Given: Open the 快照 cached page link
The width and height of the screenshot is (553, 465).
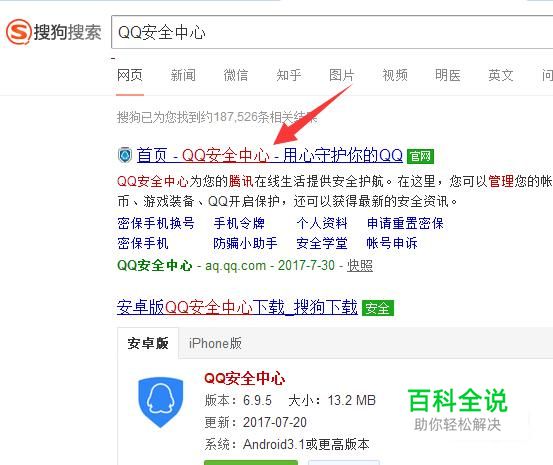Looking at the screenshot, I should pyautogui.click(x=360, y=265).
